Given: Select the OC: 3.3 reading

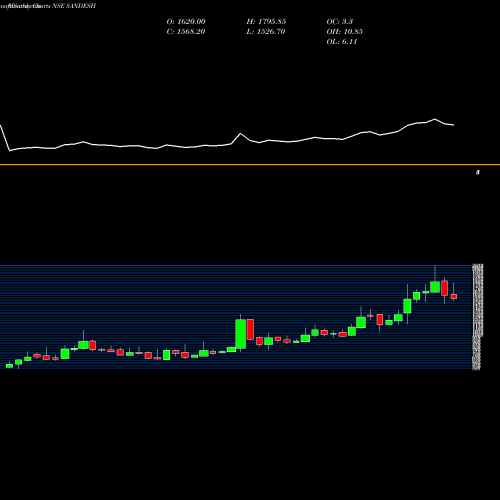Looking at the screenshot, I should point(340,22).
